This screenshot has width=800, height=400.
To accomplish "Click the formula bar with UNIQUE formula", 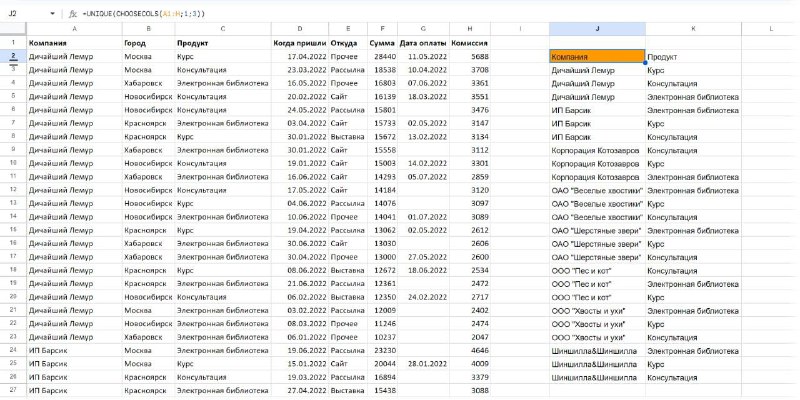I will (439, 14).
